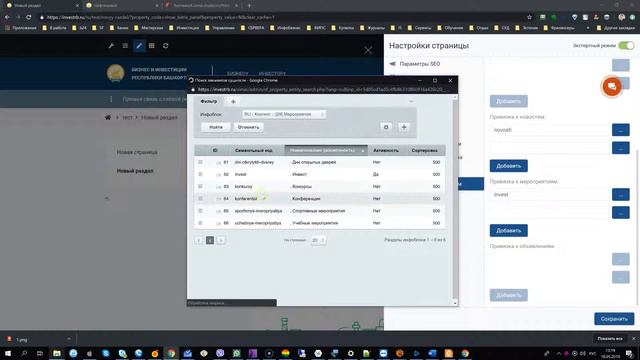Click the home icon in the breadcrumb
This screenshot has width=640, height=360.
coord(108,118)
